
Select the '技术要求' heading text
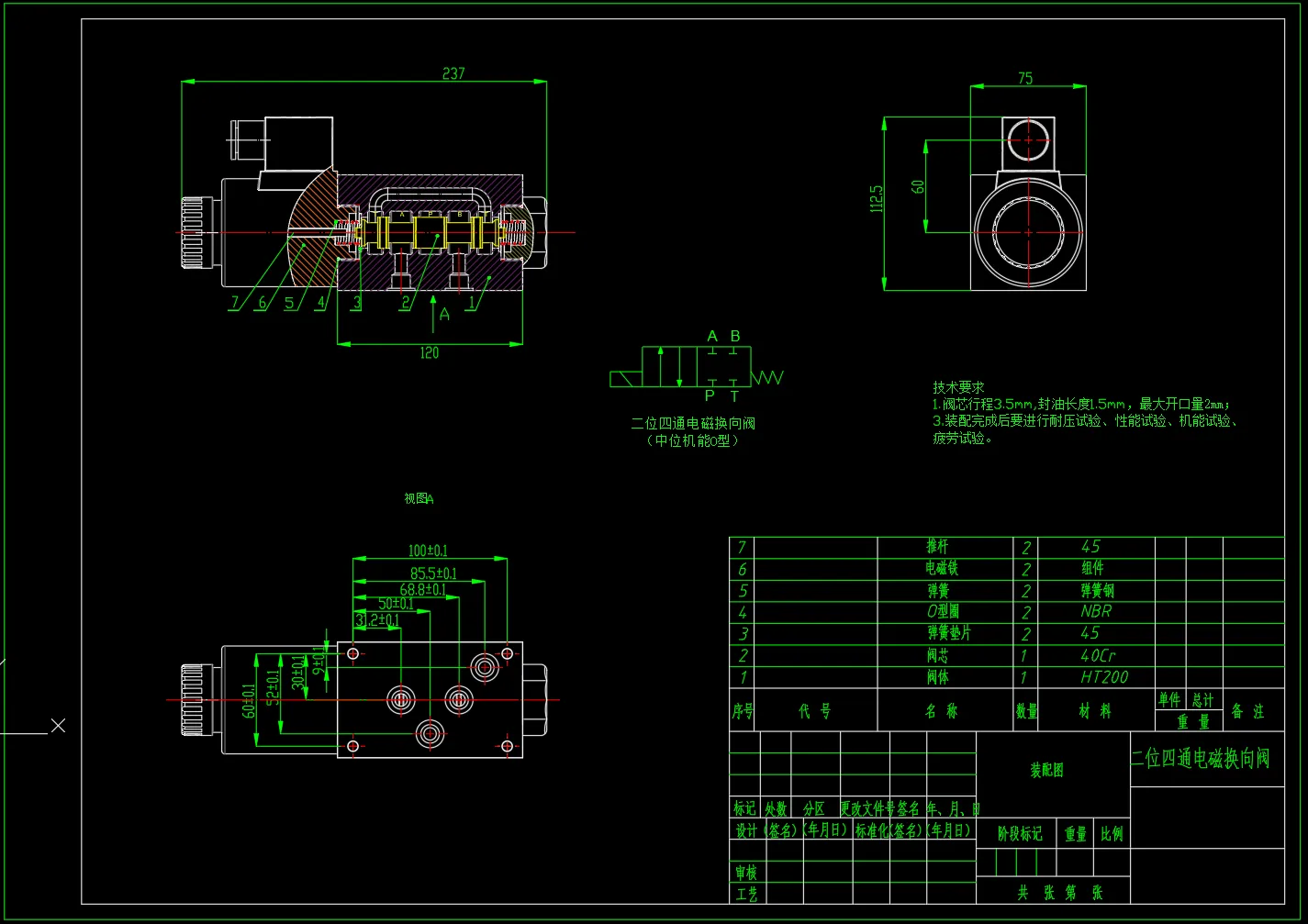[x=958, y=387]
